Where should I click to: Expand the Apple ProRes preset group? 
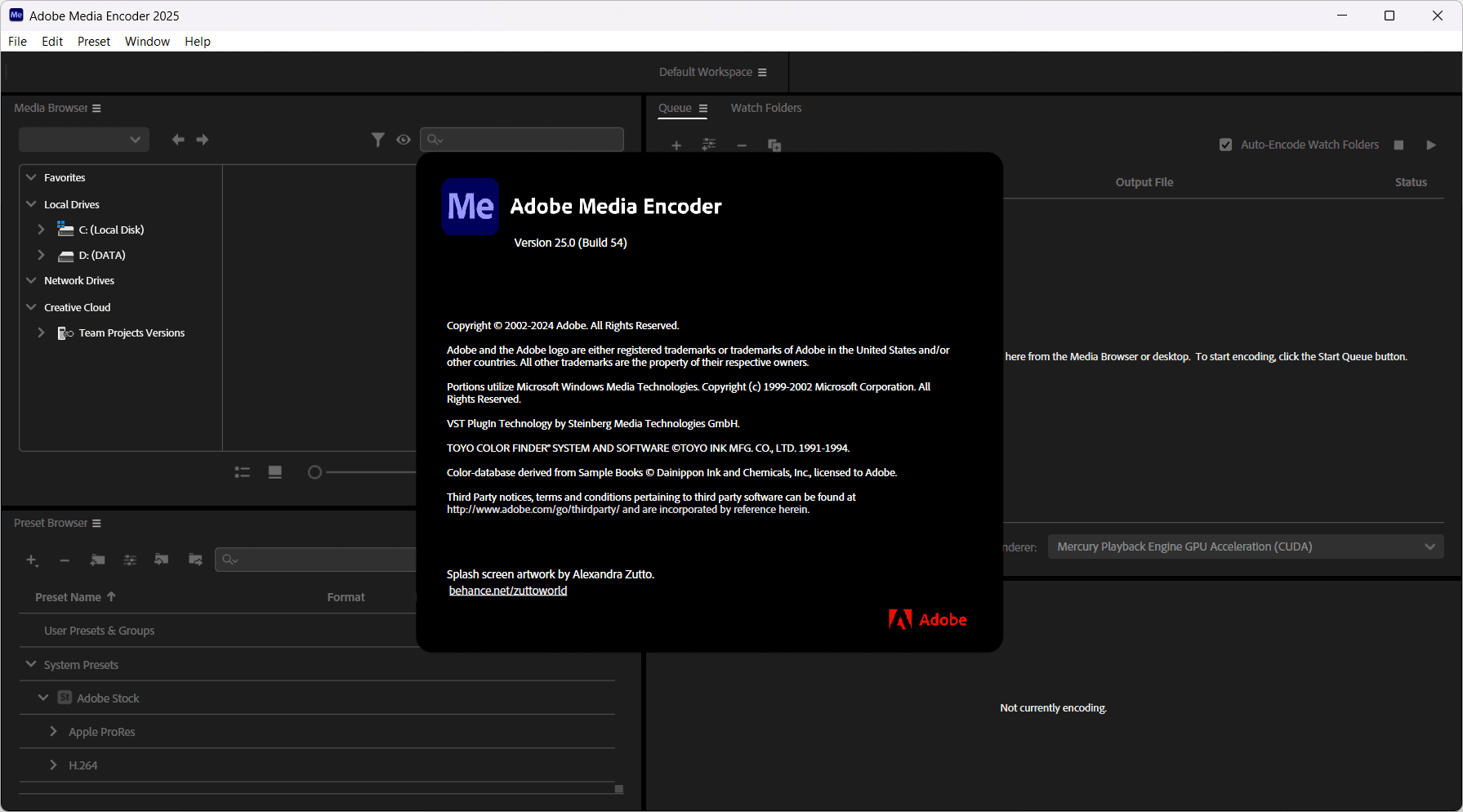[53, 731]
